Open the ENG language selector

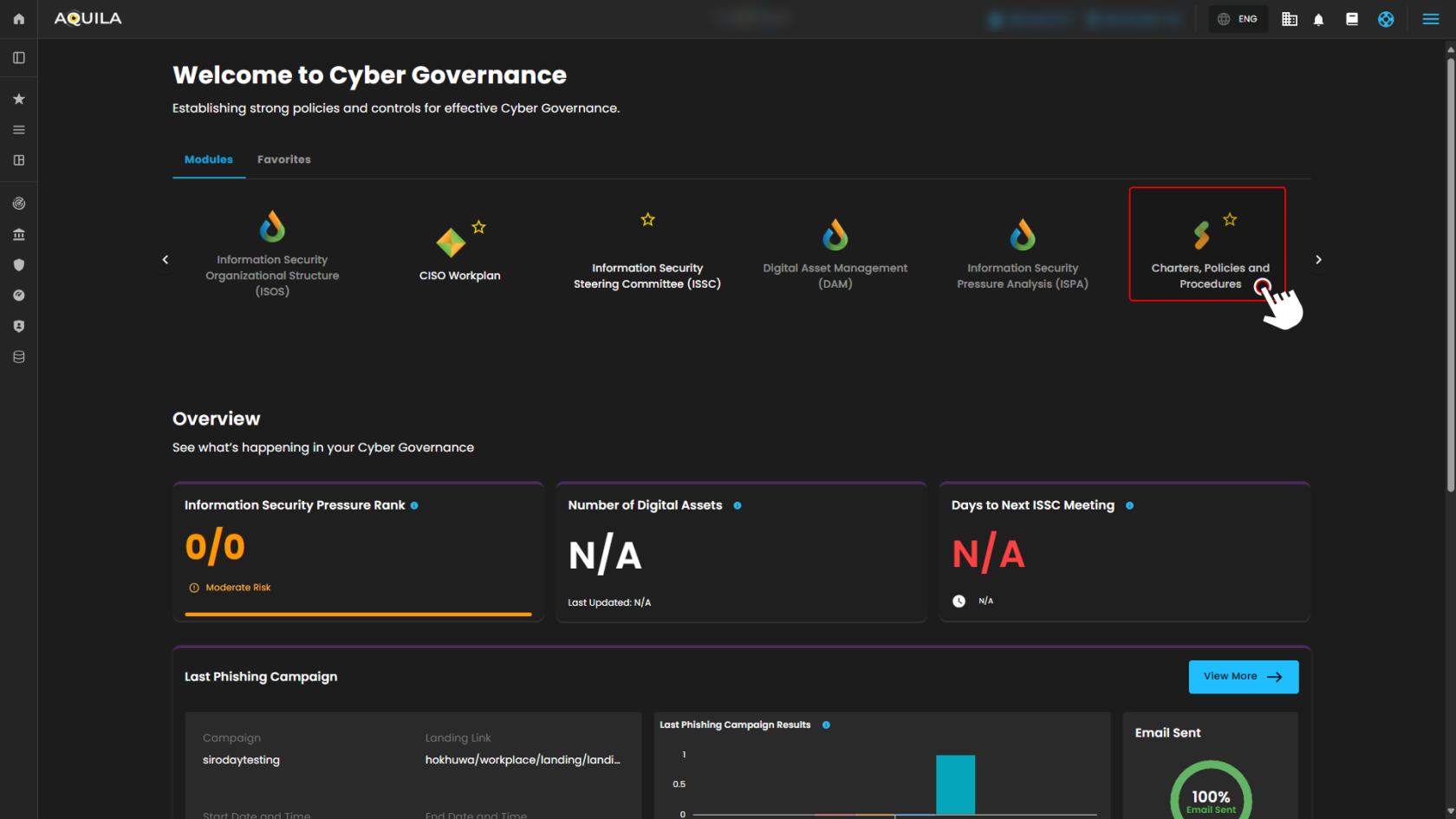click(1238, 19)
